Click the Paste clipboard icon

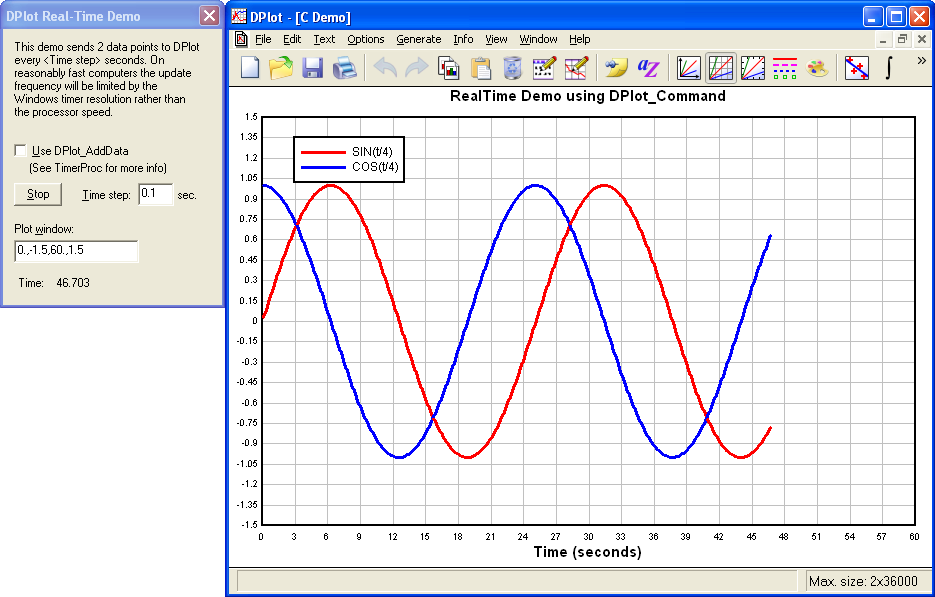pos(480,67)
